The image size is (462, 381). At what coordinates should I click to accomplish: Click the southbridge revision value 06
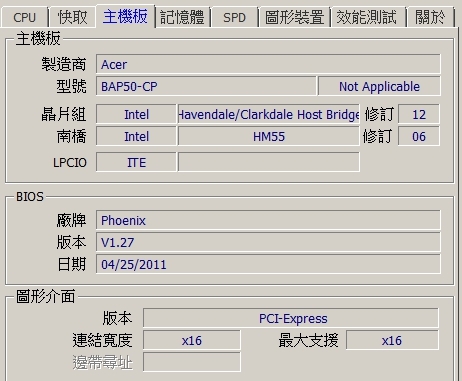(x=419, y=136)
